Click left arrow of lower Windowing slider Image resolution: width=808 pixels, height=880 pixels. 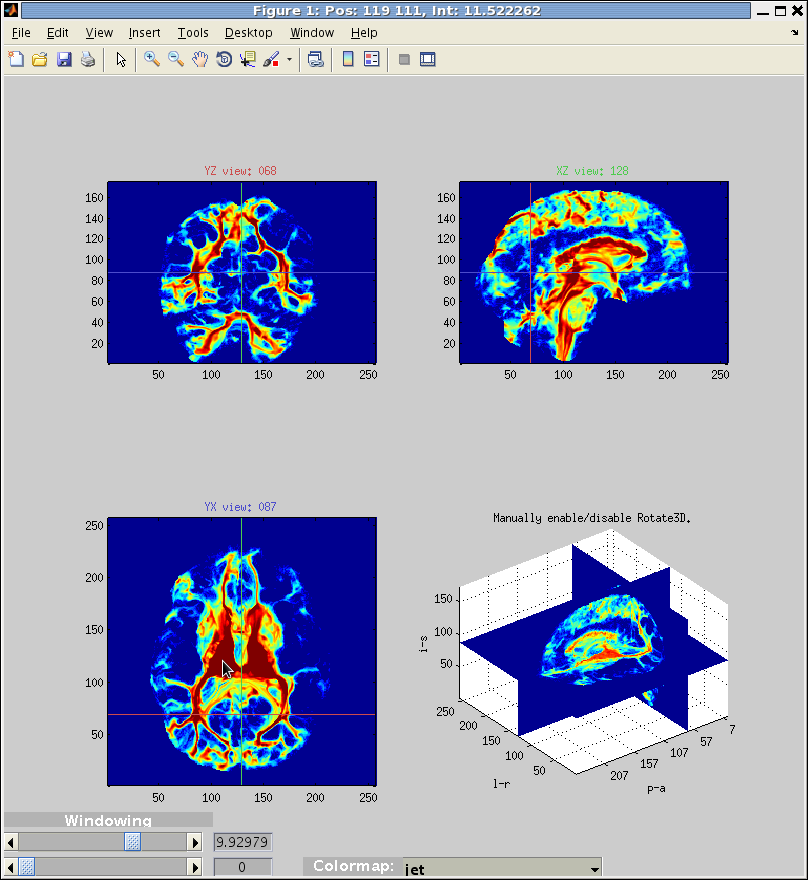point(11,867)
